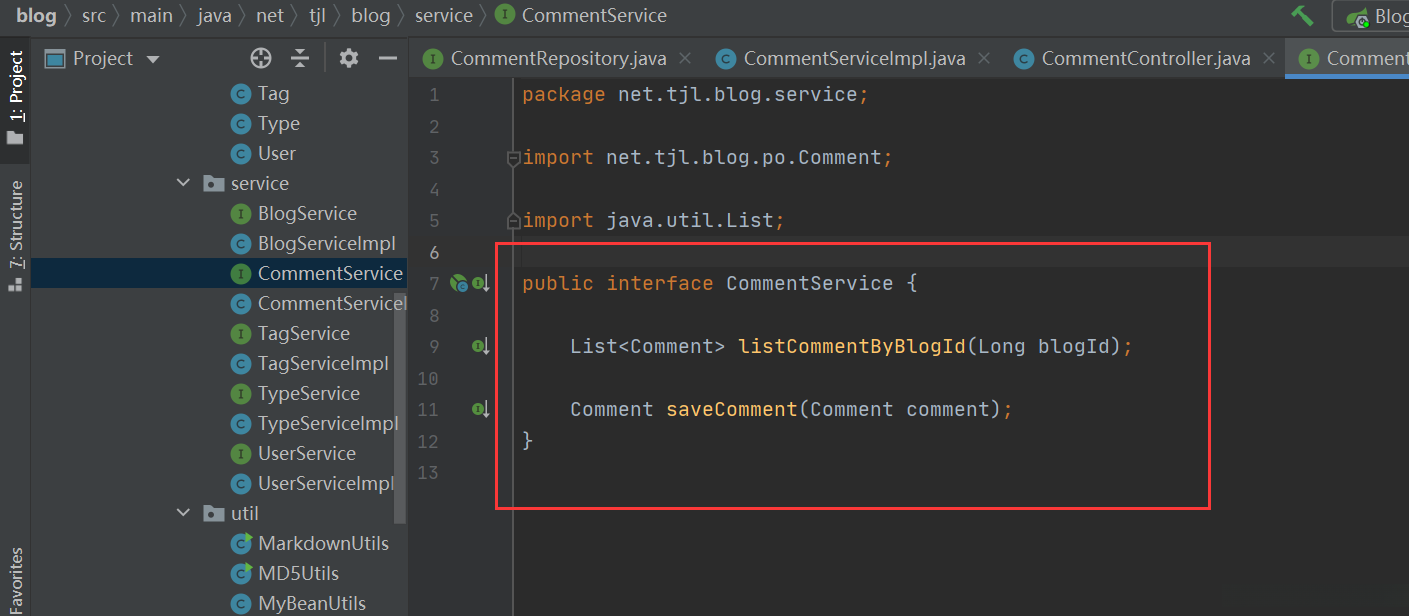Click implementation gutter icon beside saveComment

481,409
